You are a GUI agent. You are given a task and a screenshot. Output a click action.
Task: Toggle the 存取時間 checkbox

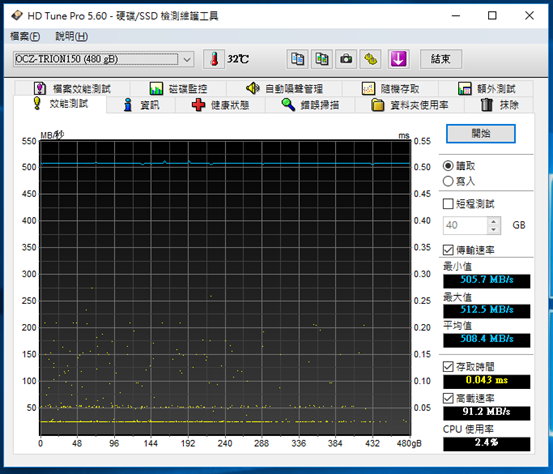coord(448,367)
